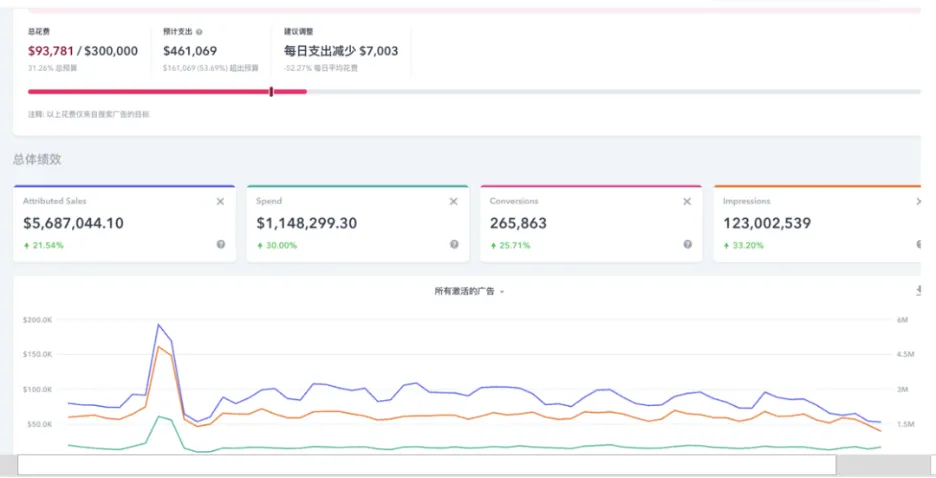Select the Attributed Sales card
Viewport: 936px width, 478px height.
pos(124,224)
